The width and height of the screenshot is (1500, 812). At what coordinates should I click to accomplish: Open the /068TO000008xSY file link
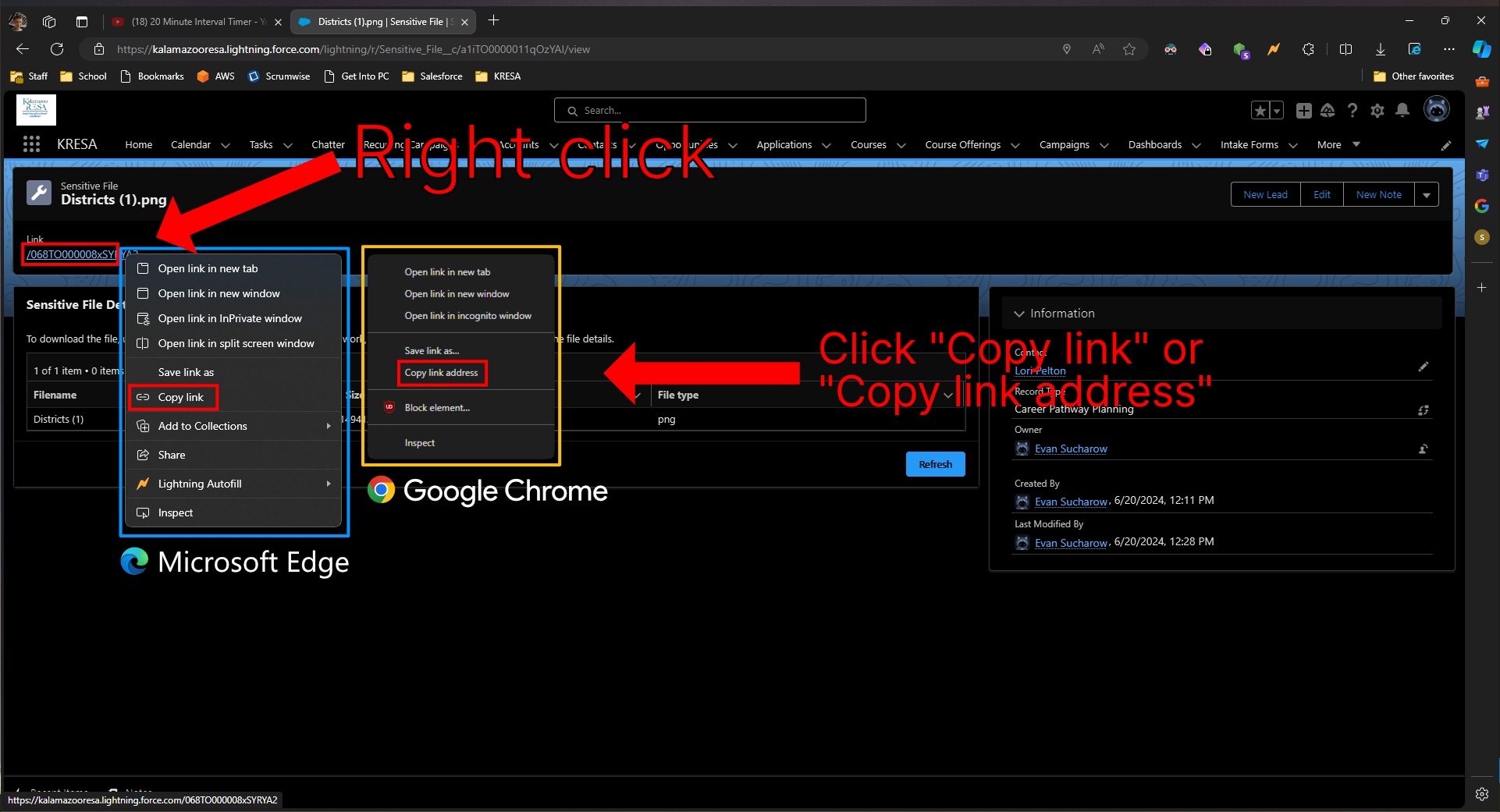pyautogui.click(x=71, y=254)
